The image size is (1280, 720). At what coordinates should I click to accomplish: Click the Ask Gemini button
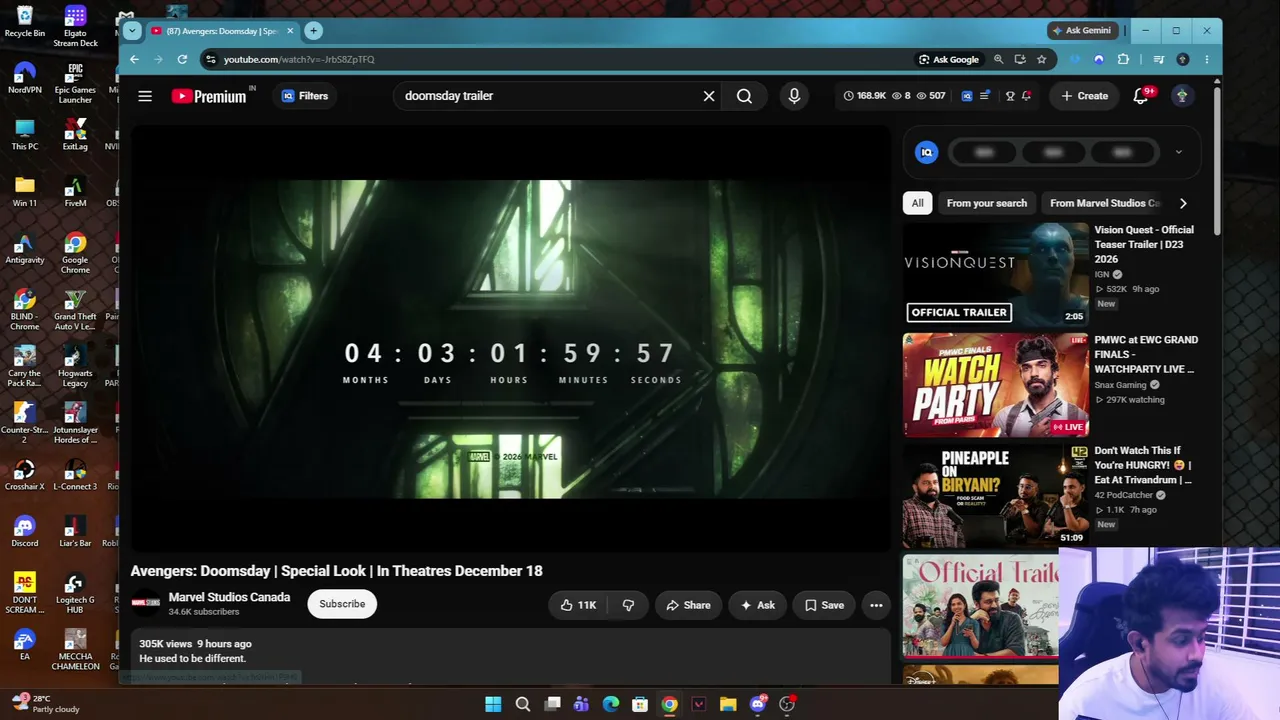1081,30
